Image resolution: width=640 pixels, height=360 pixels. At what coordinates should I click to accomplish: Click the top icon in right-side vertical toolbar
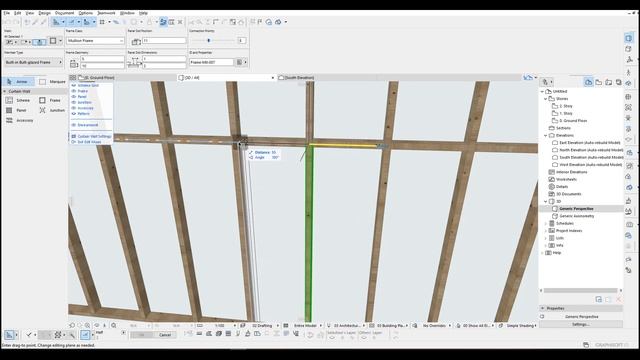click(629, 38)
